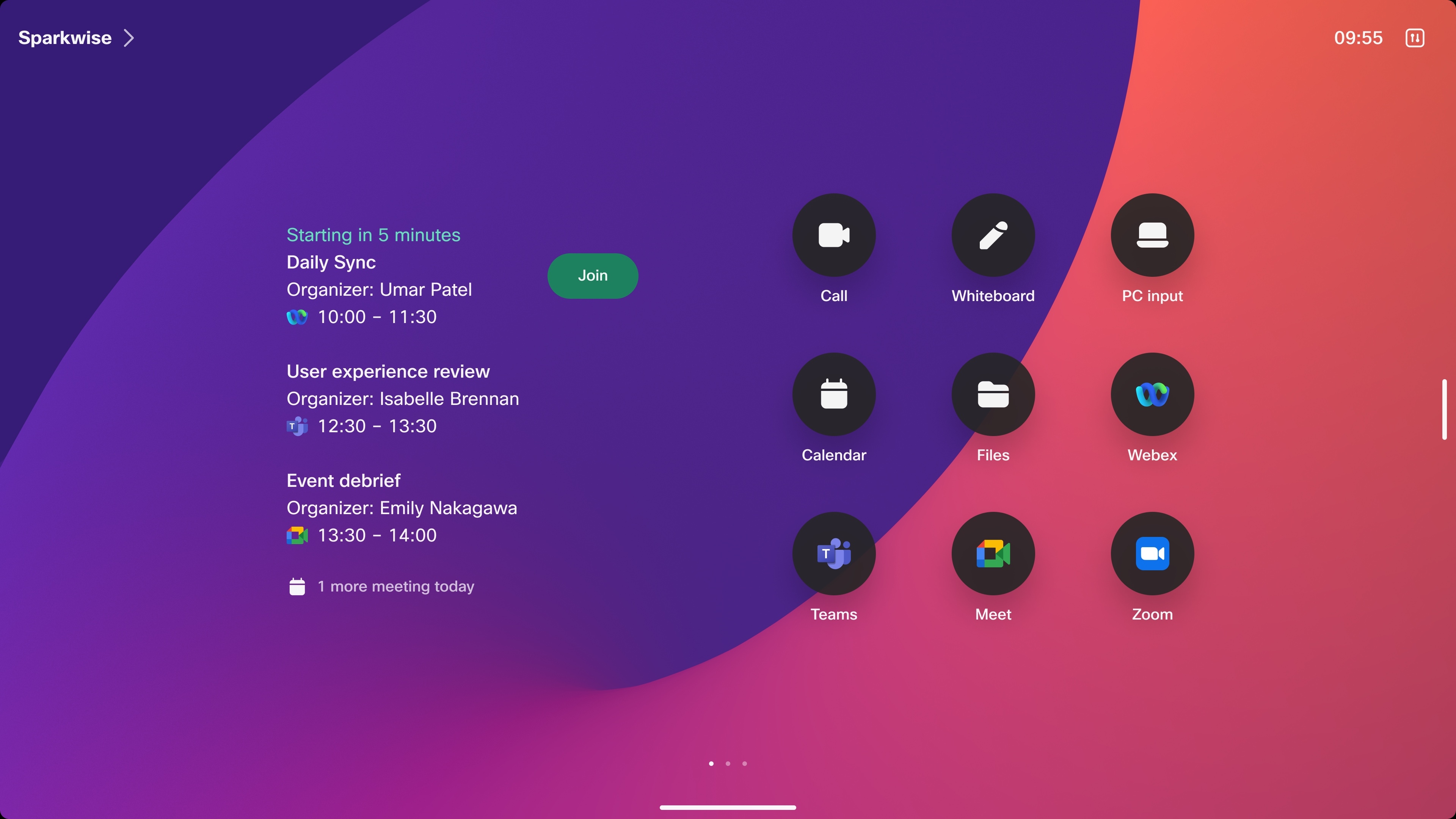Click the Webex logo beside Daily Sync time
Image resolution: width=1456 pixels, height=819 pixels.
coord(297,317)
